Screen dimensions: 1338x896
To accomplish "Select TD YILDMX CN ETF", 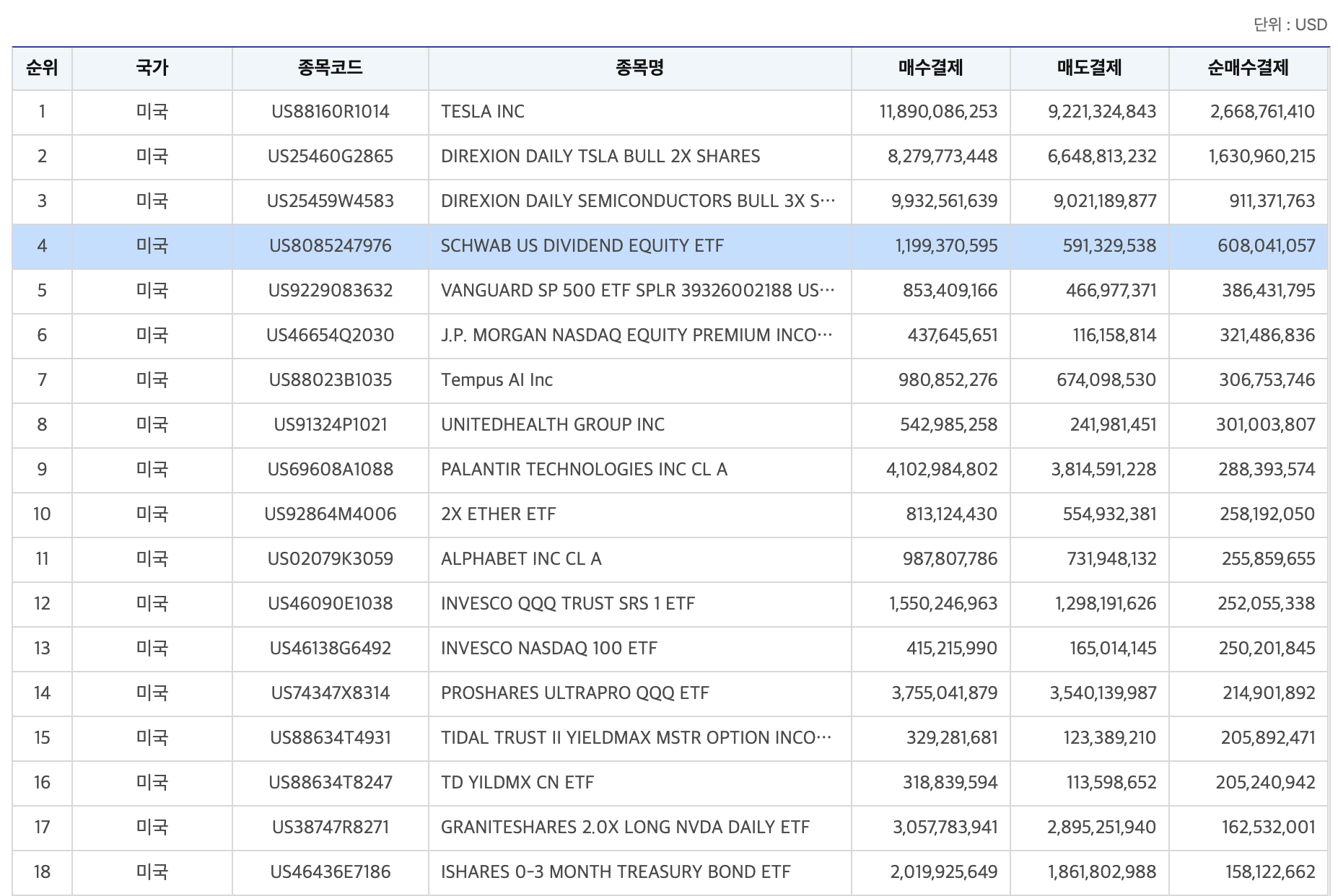I will point(517,783).
